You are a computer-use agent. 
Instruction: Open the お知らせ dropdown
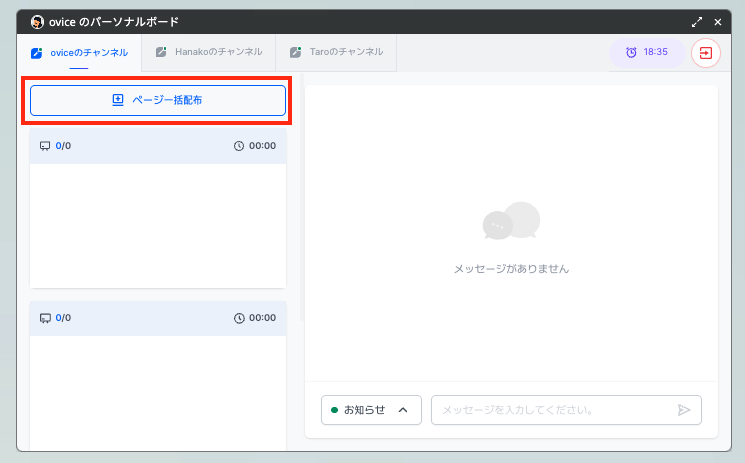tap(371, 410)
